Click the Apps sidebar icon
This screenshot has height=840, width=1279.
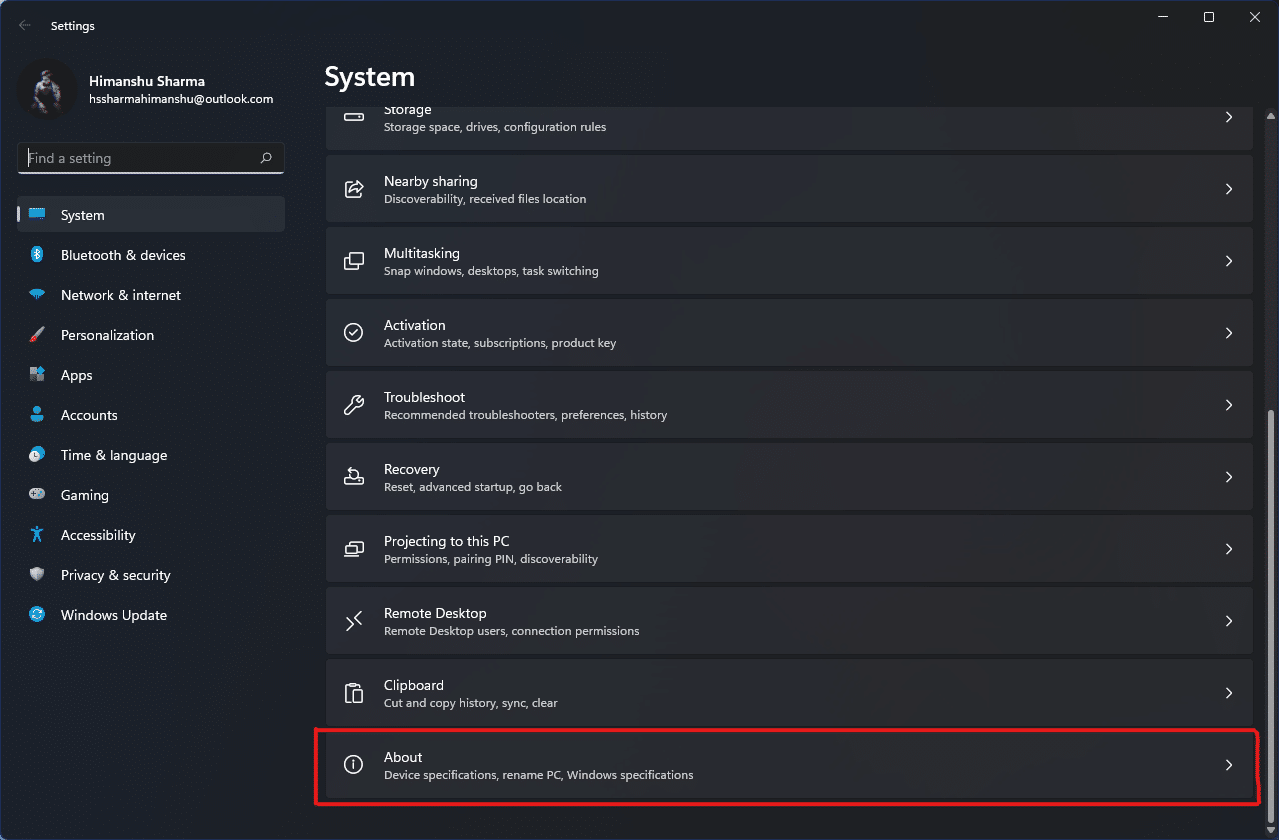37,375
